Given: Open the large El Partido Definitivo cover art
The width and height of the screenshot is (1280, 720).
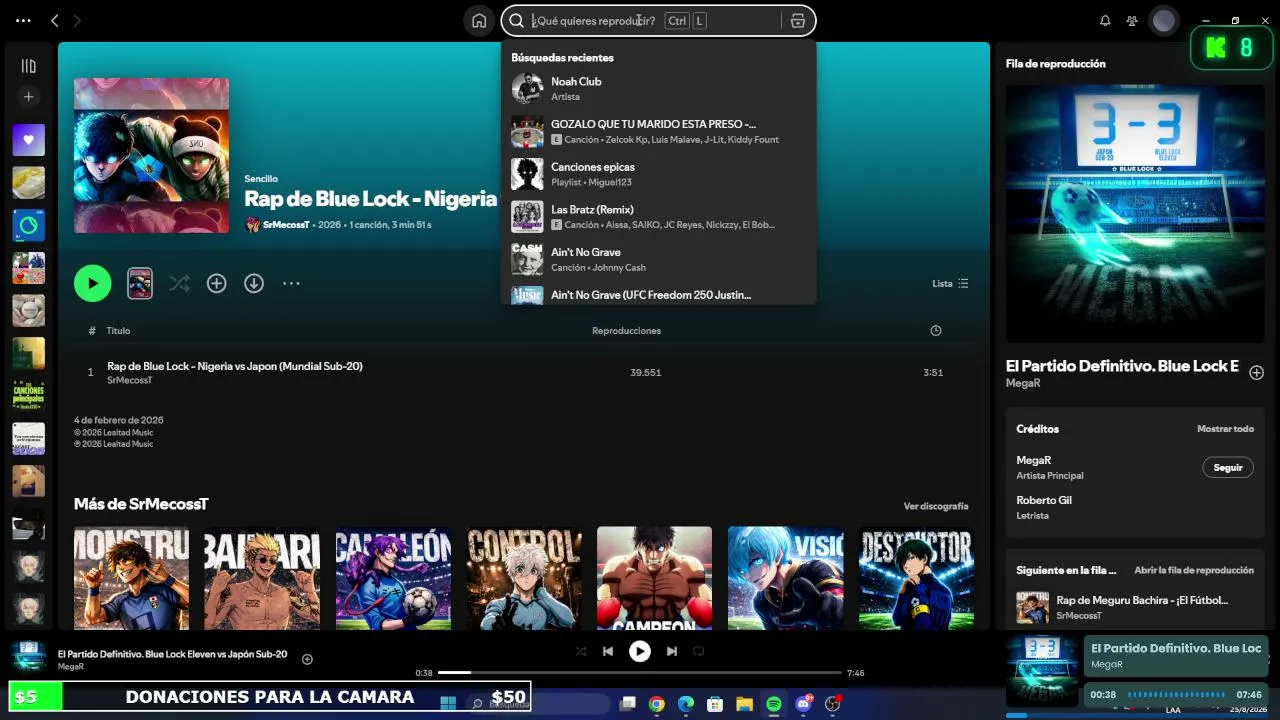Looking at the screenshot, I should pyautogui.click(x=1135, y=214).
